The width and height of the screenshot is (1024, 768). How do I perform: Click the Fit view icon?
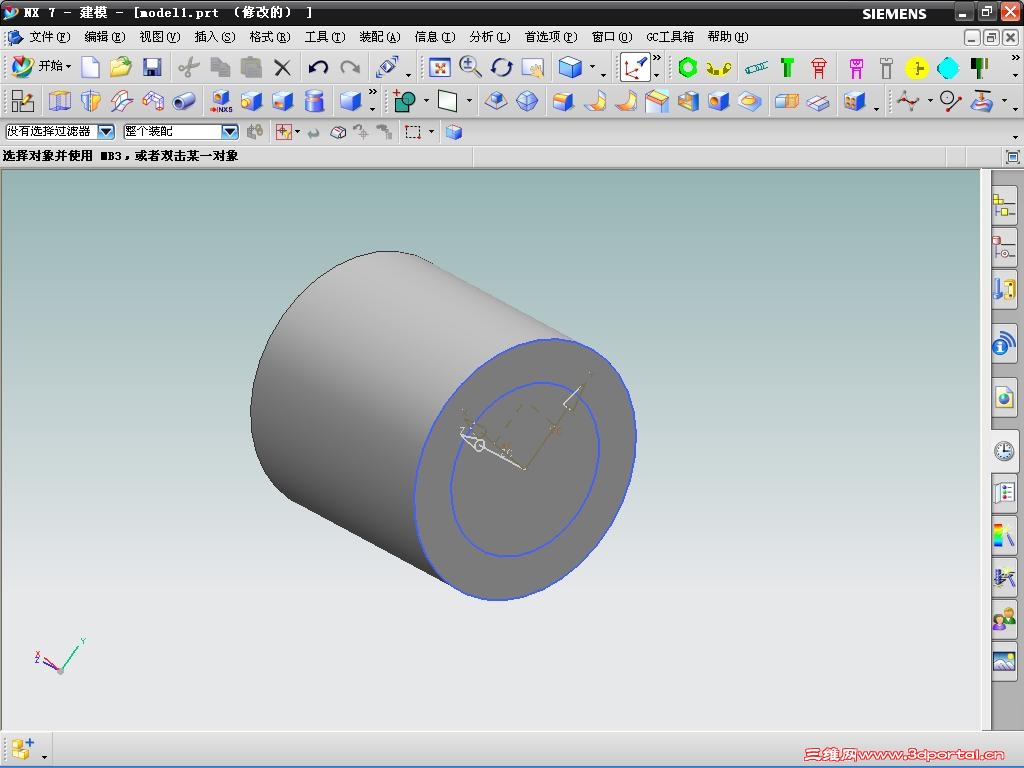(x=439, y=68)
